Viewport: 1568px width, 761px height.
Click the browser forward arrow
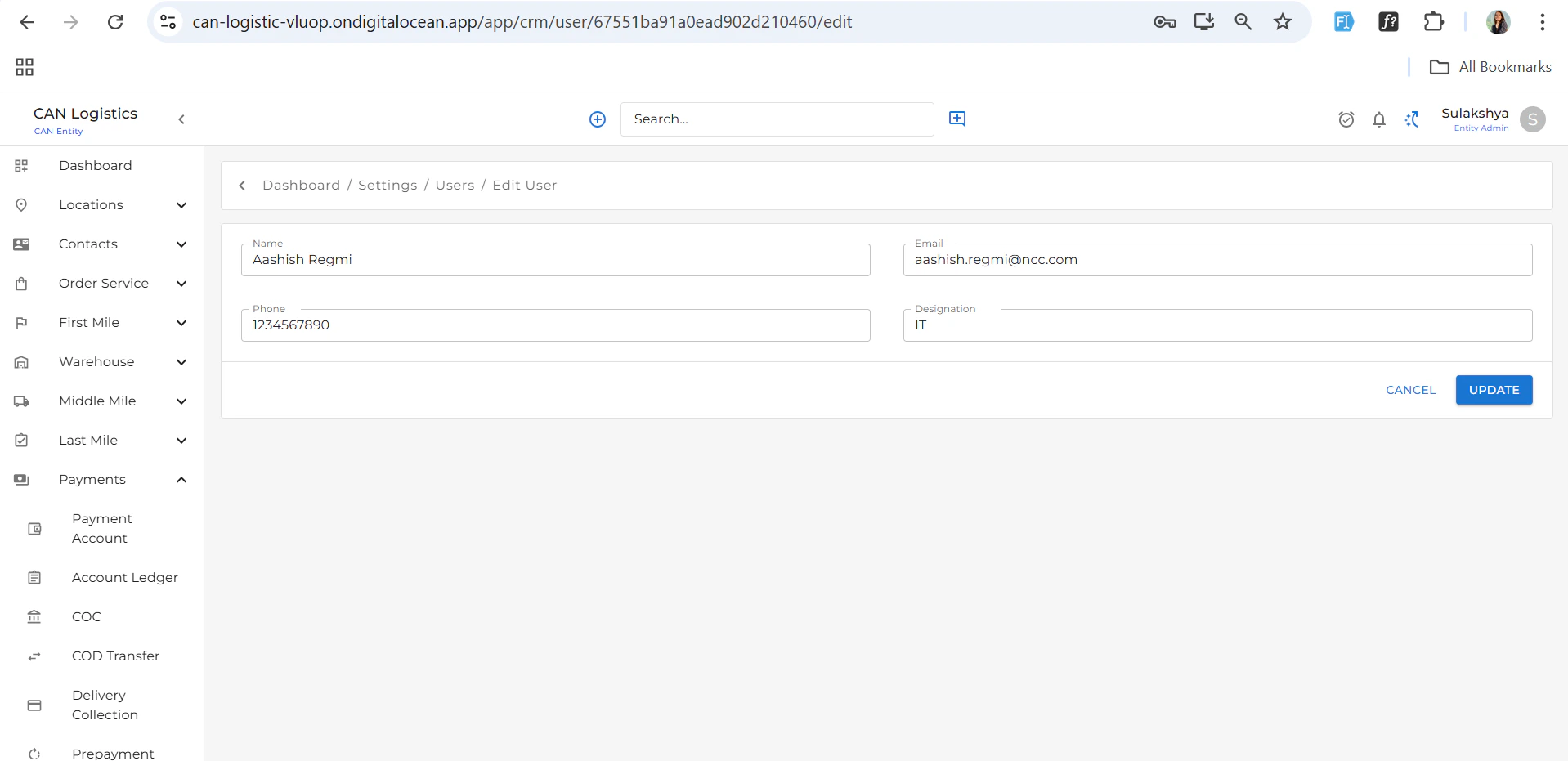71,22
